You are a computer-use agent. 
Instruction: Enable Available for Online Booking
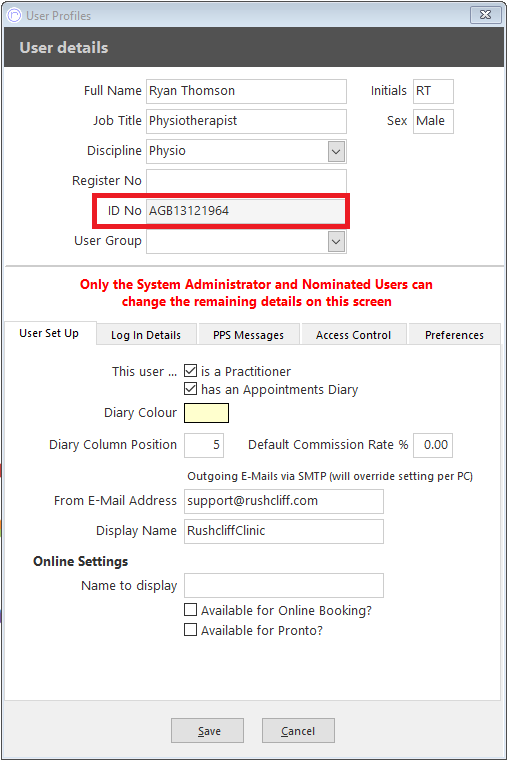pos(191,610)
